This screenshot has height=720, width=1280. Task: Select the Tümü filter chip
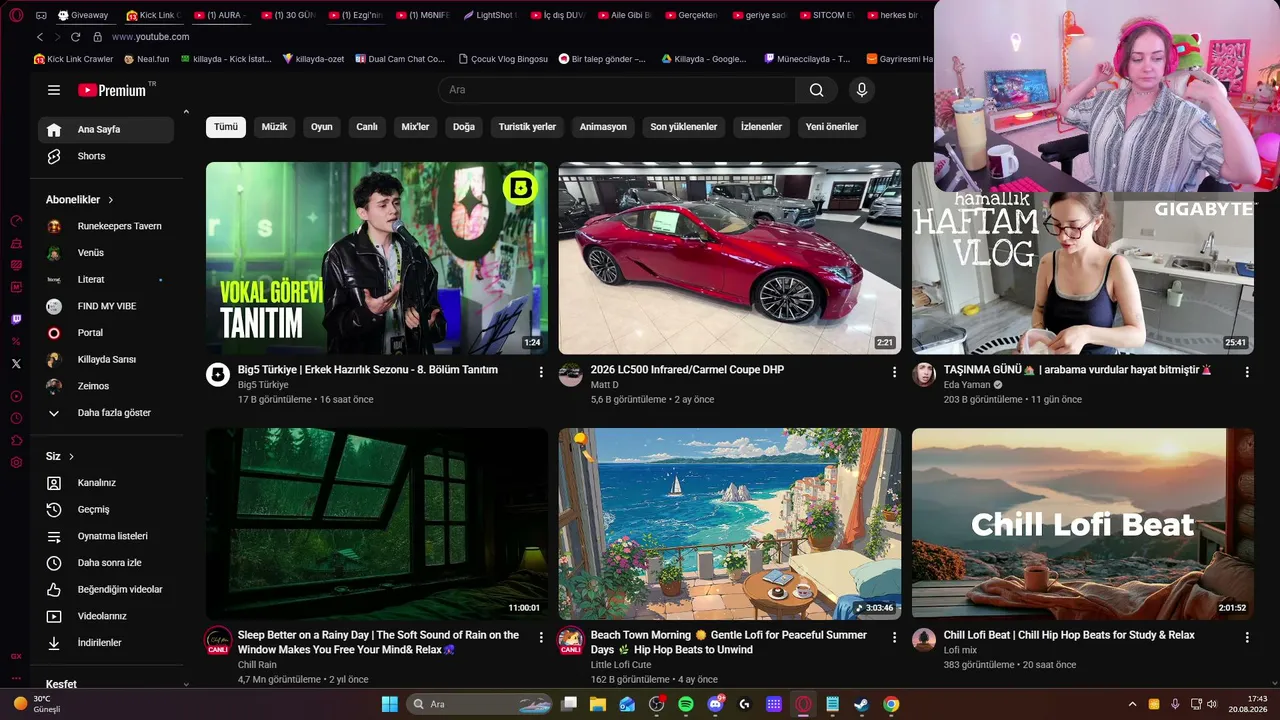pyautogui.click(x=226, y=127)
